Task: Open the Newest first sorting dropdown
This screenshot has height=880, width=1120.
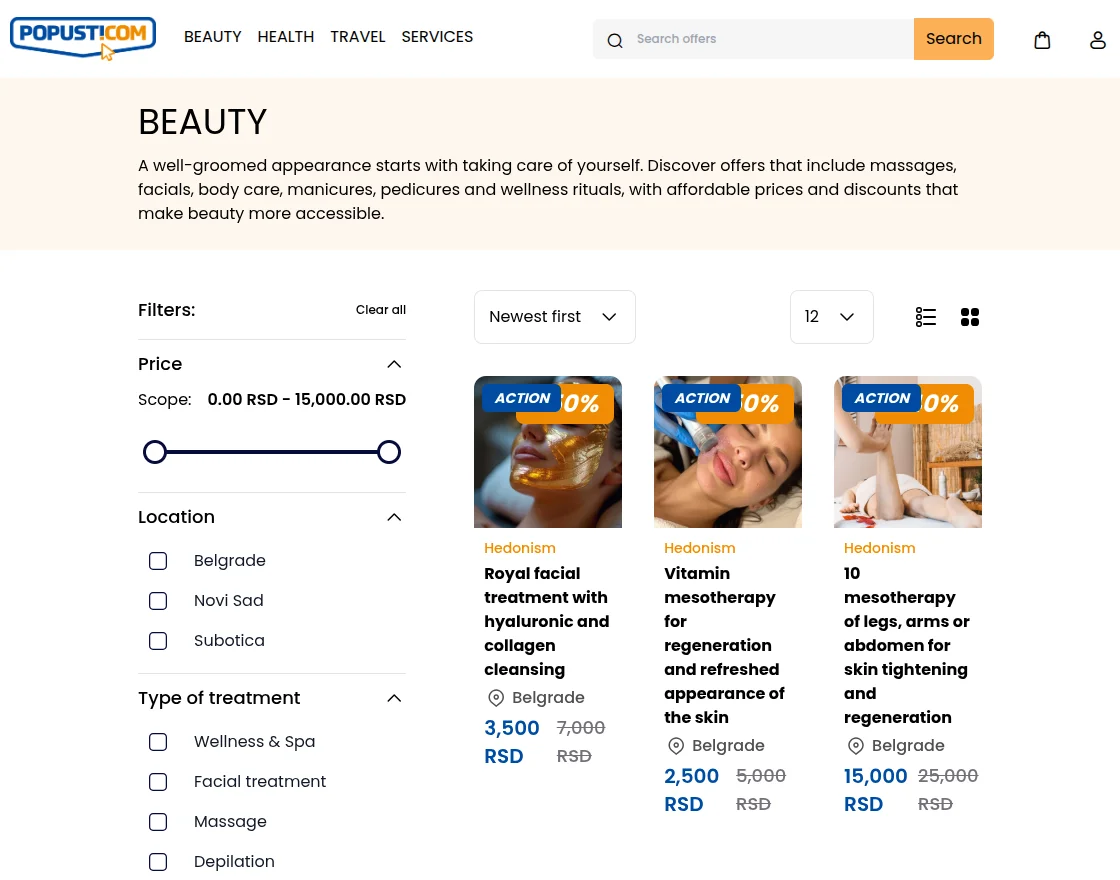Action: point(554,317)
